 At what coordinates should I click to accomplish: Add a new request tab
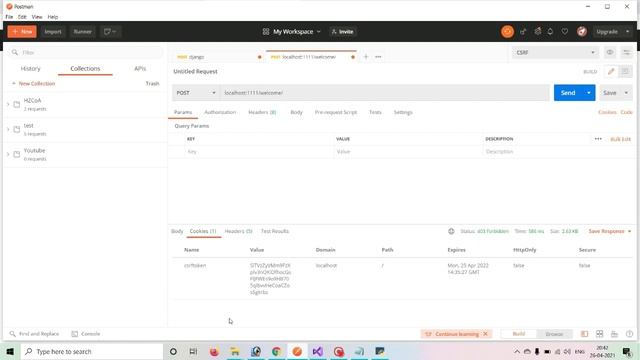(x=366, y=57)
